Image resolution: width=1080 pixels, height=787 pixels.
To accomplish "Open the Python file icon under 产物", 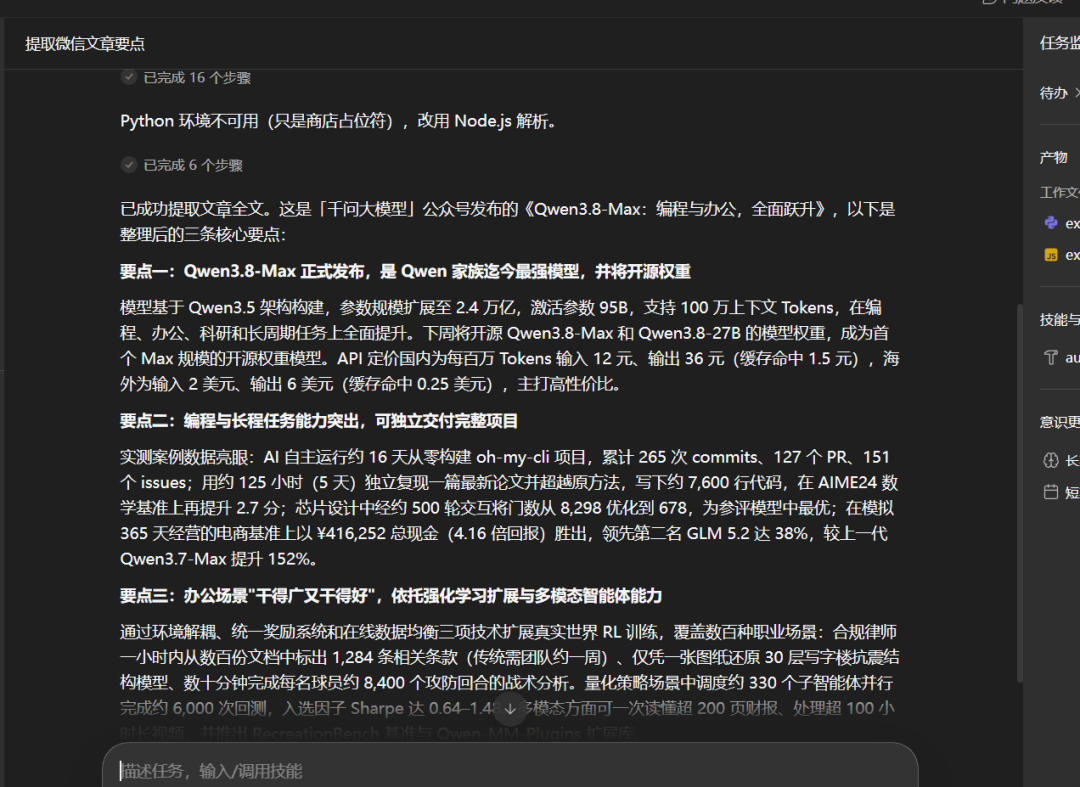I will (1051, 222).
